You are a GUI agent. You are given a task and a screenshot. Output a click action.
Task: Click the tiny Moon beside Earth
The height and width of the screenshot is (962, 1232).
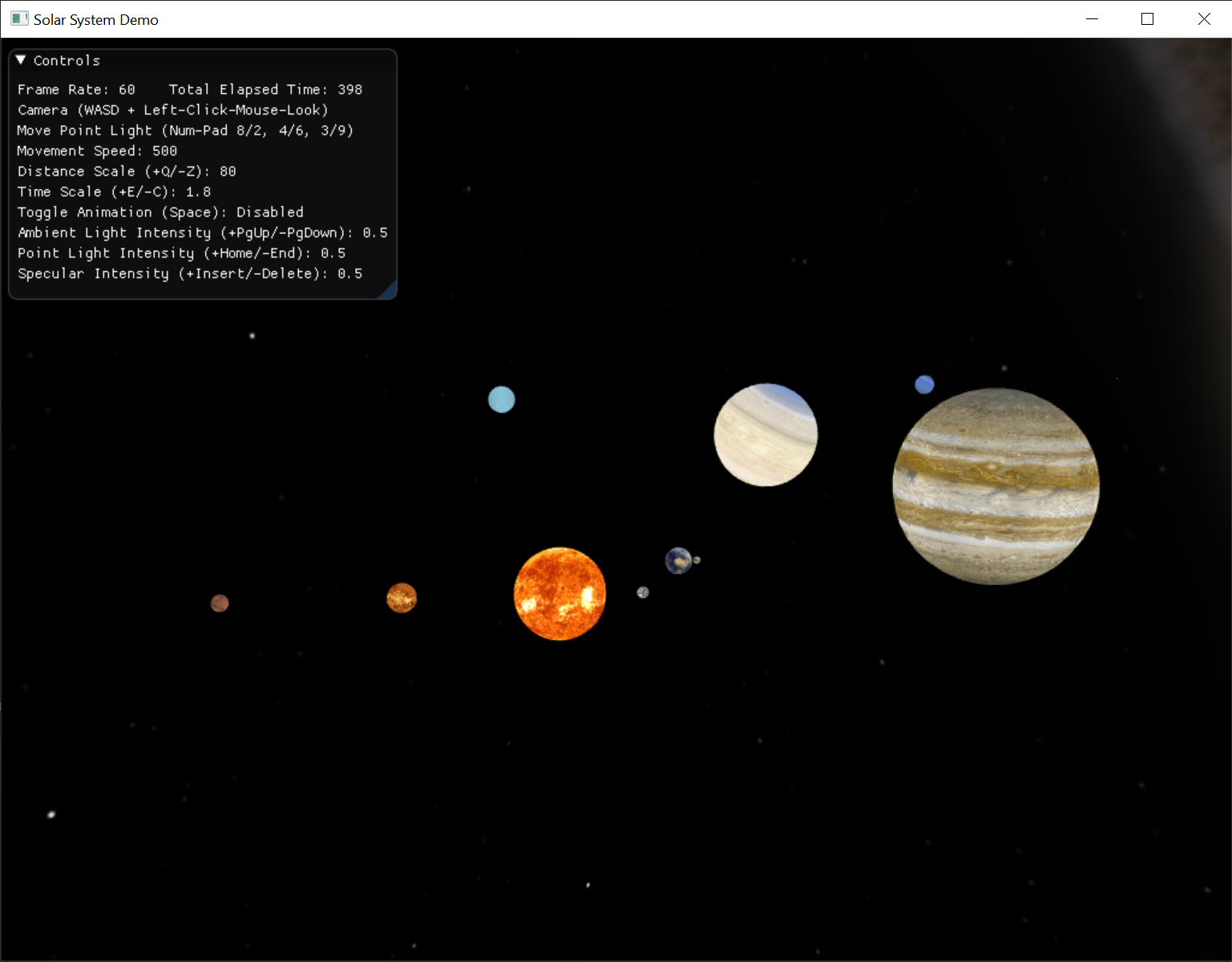tap(697, 560)
